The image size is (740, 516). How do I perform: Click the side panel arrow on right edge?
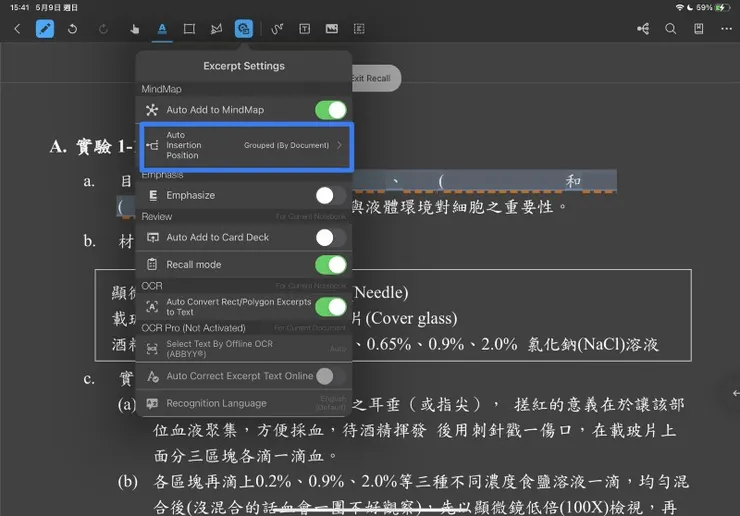(735, 393)
